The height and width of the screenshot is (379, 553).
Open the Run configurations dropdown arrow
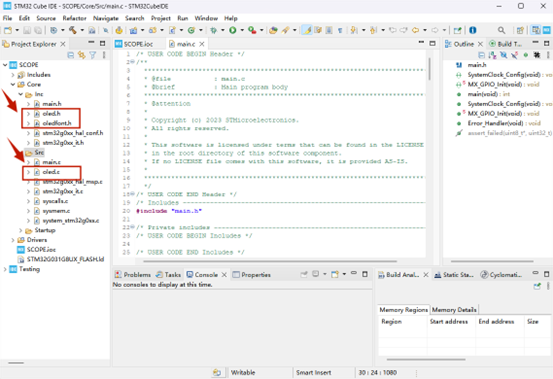pos(242,30)
